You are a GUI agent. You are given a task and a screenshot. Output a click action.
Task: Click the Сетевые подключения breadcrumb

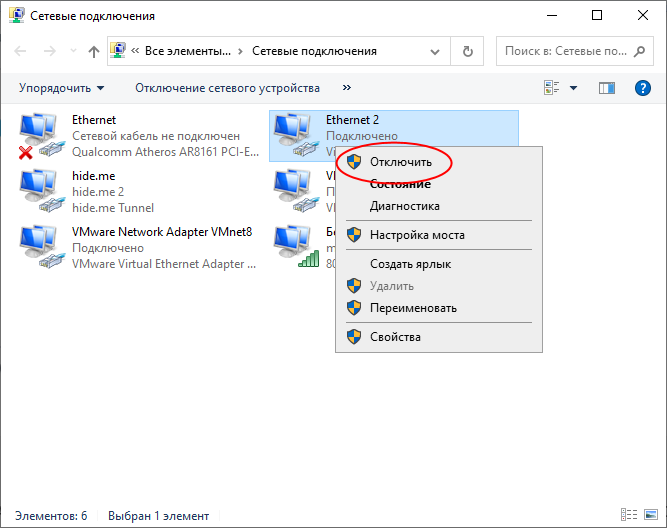(x=314, y=51)
